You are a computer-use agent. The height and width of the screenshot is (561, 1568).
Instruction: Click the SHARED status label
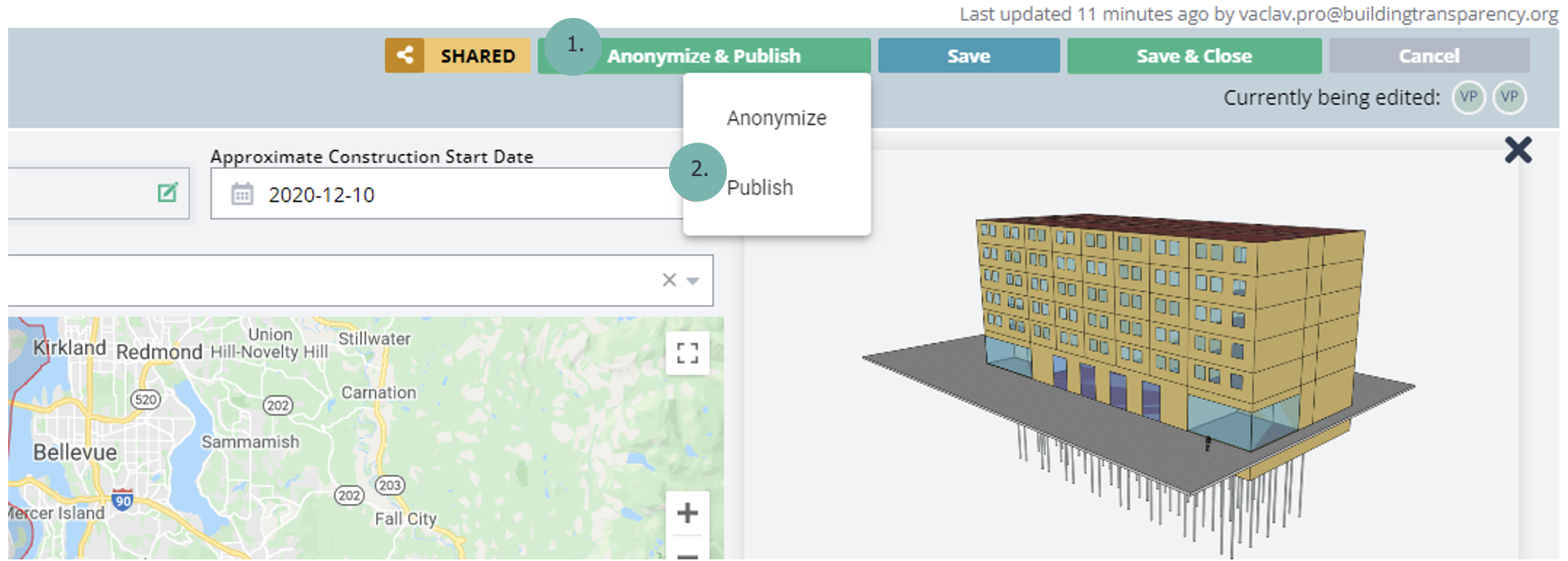point(478,56)
